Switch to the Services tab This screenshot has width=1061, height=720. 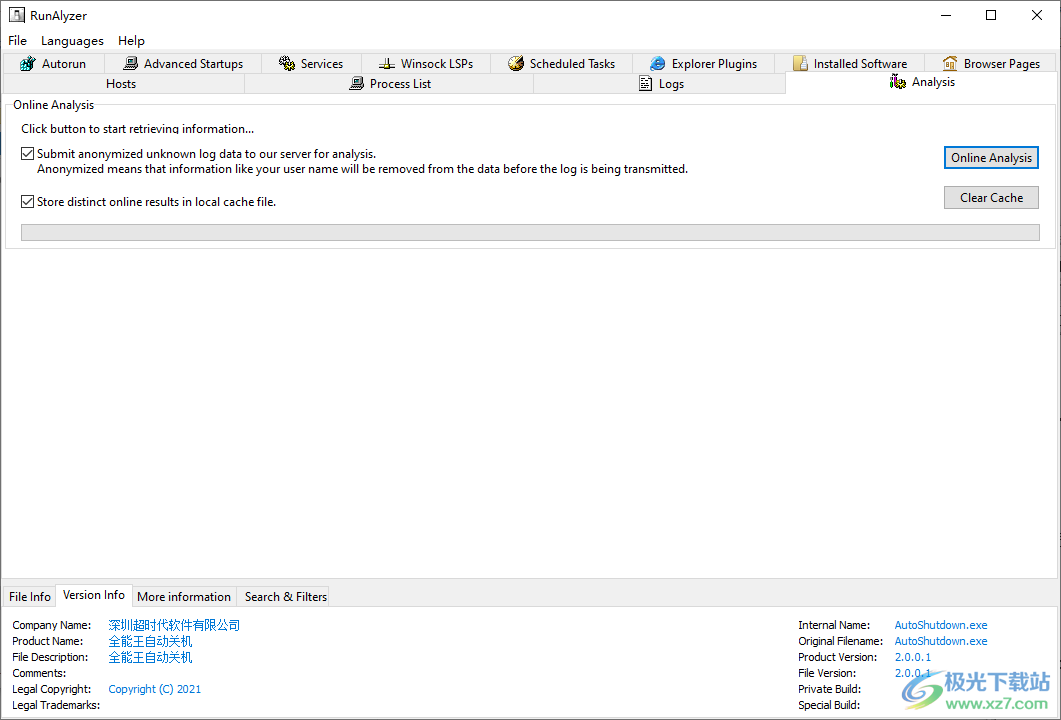tap(311, 64)
